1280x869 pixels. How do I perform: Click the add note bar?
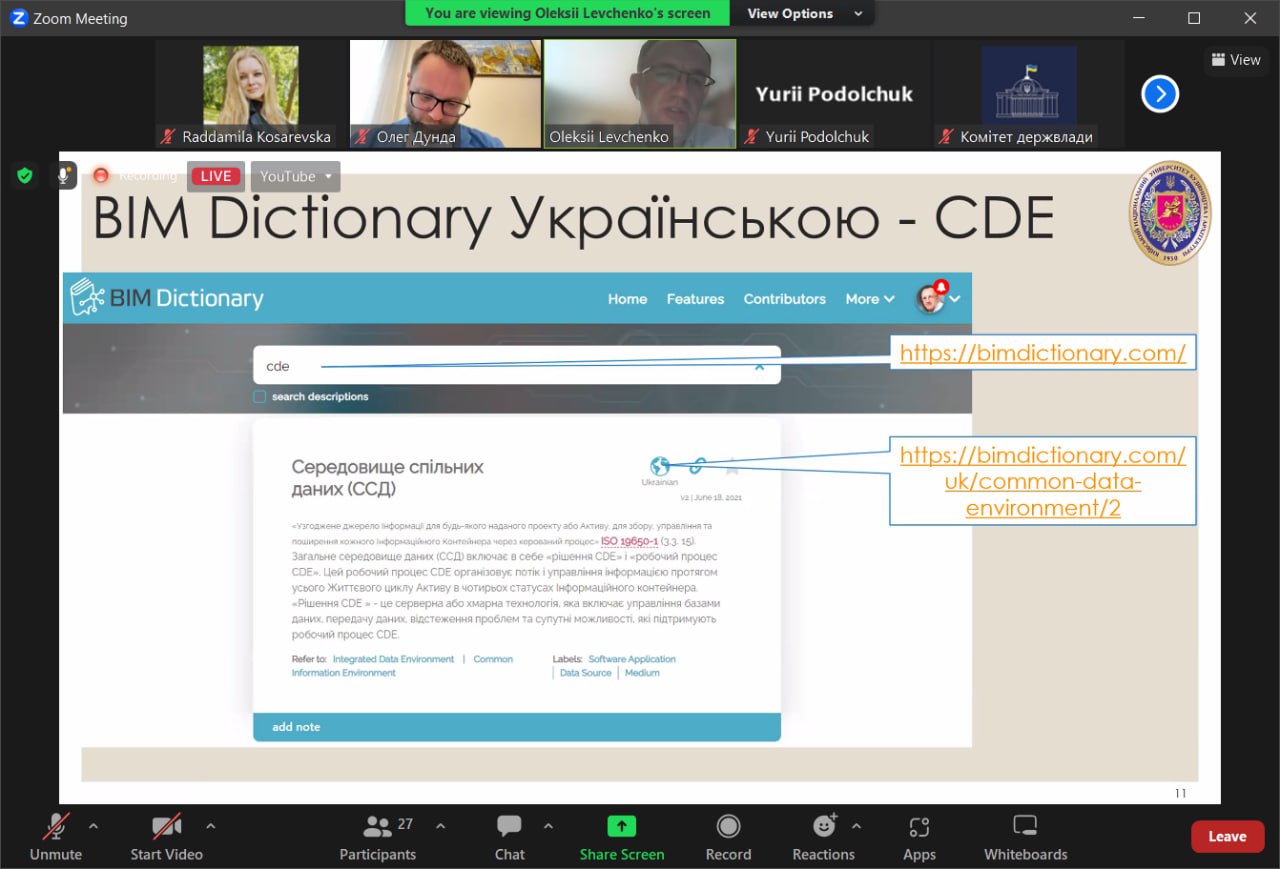click(x=516, y=726)
